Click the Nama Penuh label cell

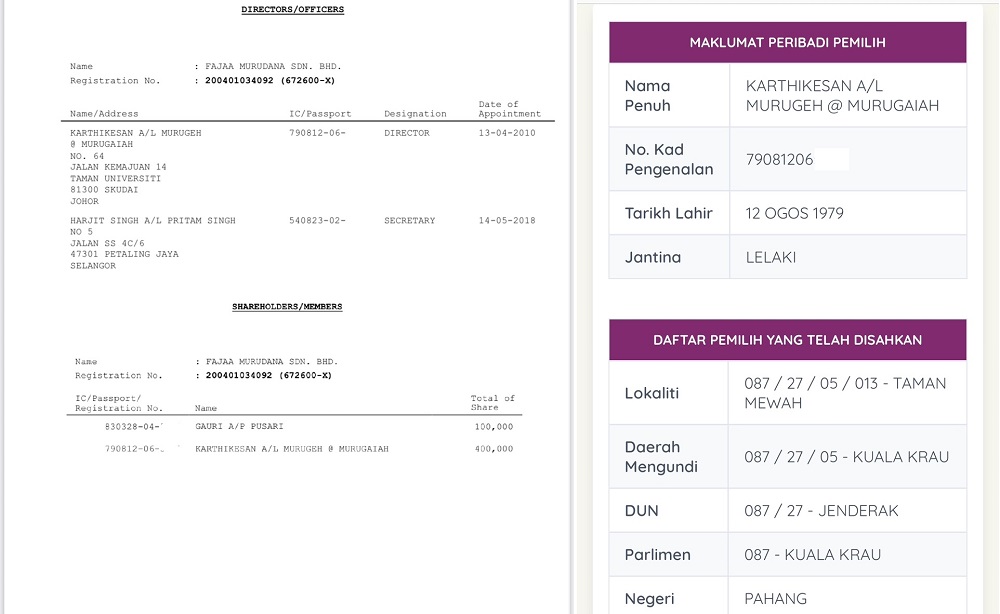point(648,96)
